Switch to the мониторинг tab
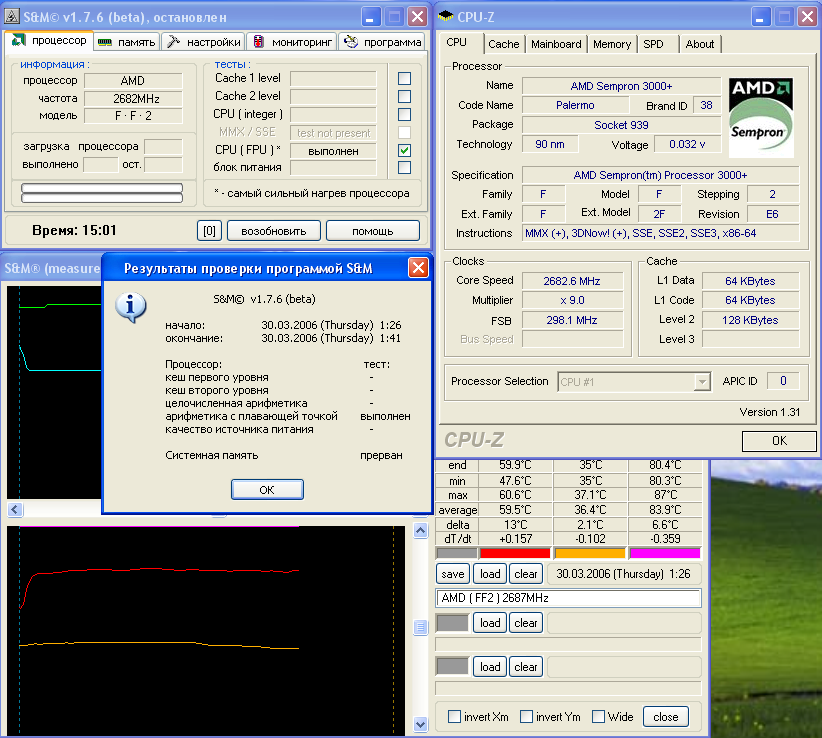Screen dimensions: 822x738 (x=292, y=42)
